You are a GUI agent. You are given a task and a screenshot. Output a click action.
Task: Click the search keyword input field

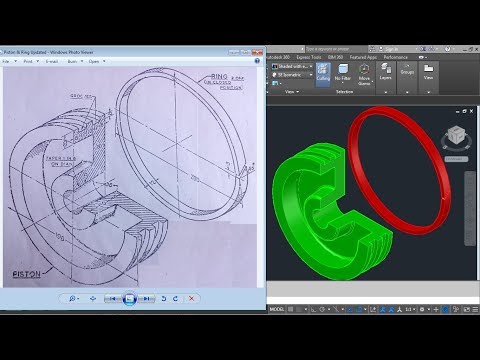click(x=337, y=49)
